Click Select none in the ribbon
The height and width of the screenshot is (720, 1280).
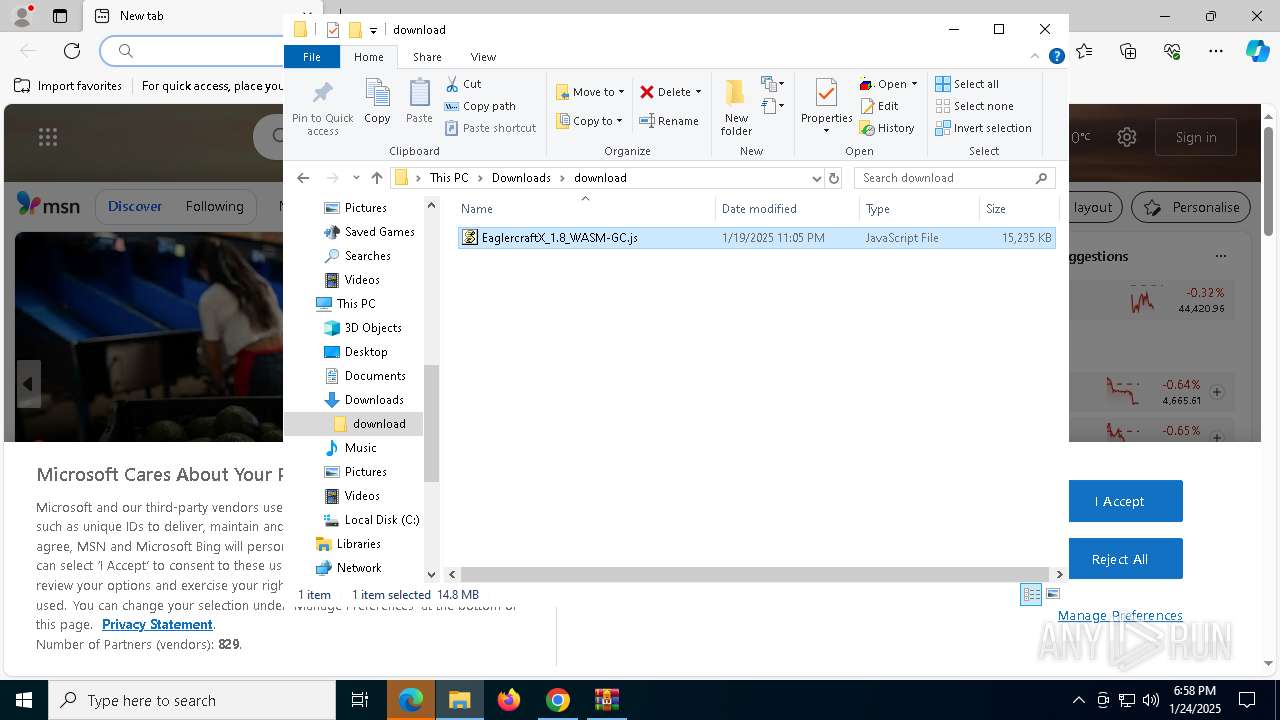974,106
